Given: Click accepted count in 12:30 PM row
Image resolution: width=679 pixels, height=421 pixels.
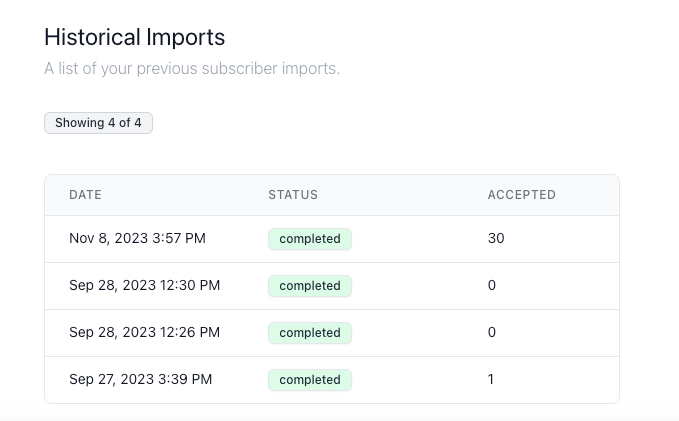Looking at the screenshot, I should pyautogui.click(x=492, y=286).
